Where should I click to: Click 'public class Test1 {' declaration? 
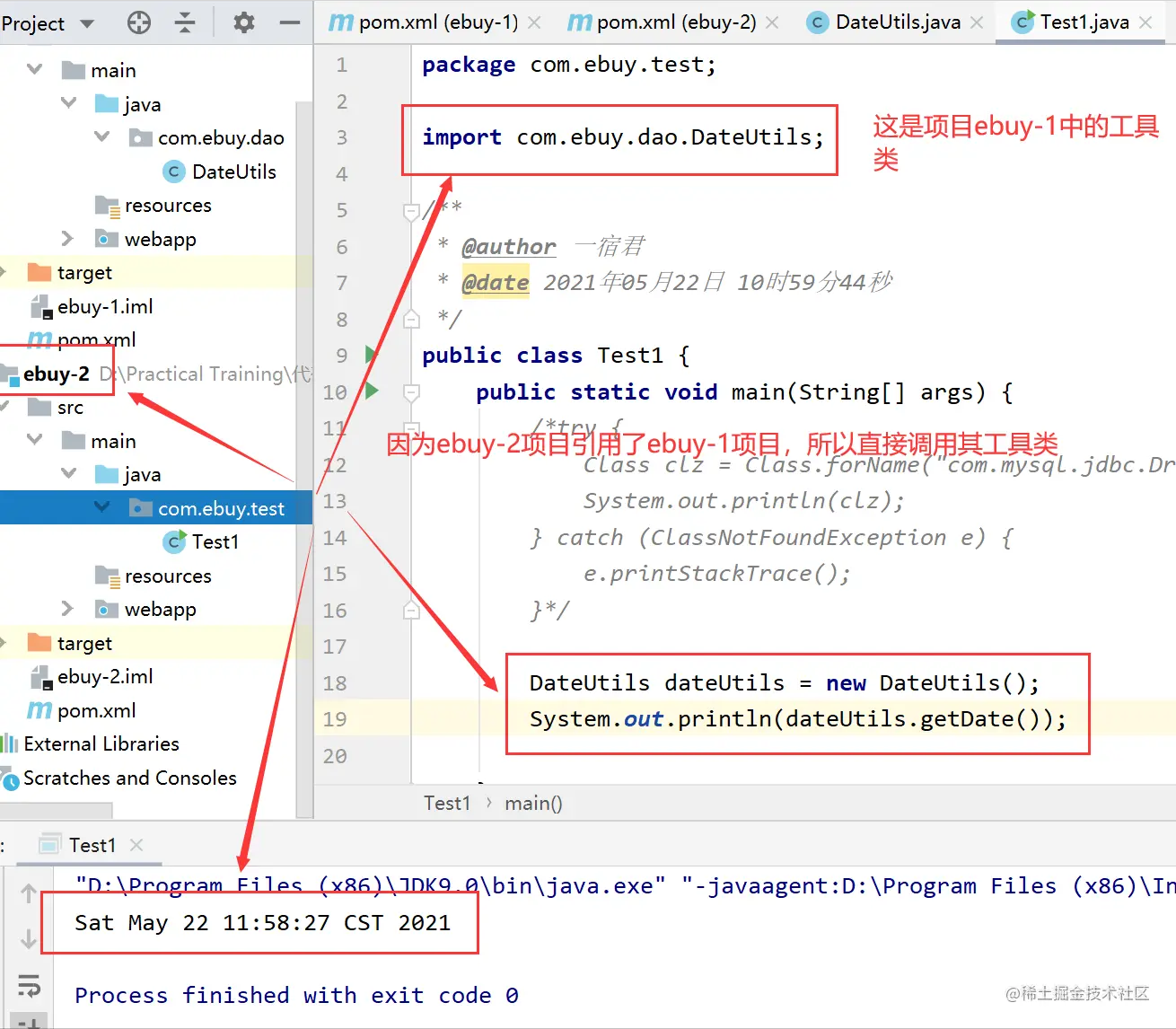[x=556, y=356]
